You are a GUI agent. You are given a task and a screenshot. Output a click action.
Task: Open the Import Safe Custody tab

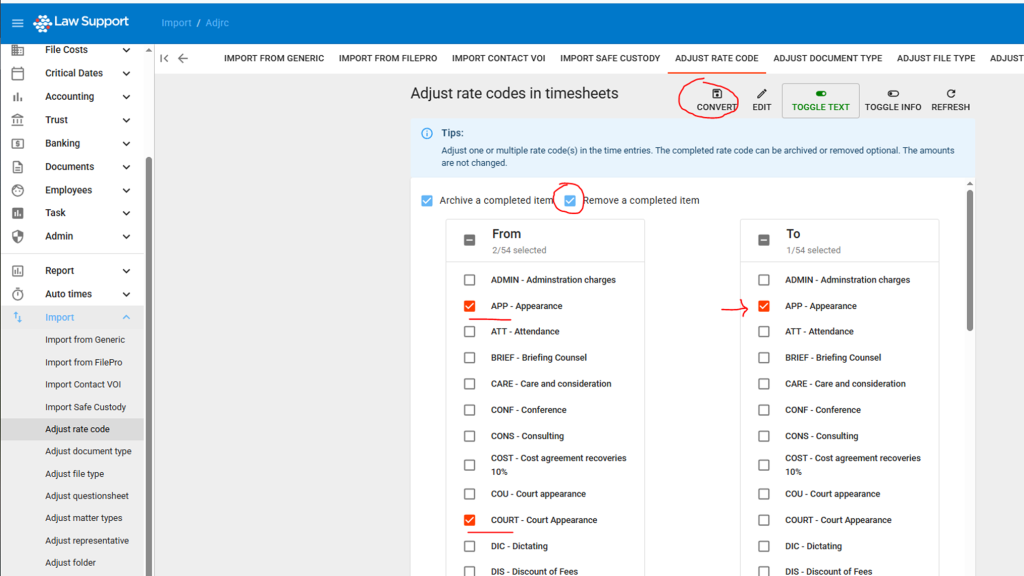click(610, 58)
